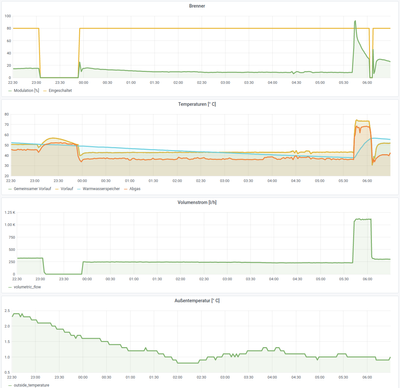Viewport: 400px width, 388px height.
Task: Toggle the outside_temperature legend entry
Action: pyautogui.click(x=31, y=385)
